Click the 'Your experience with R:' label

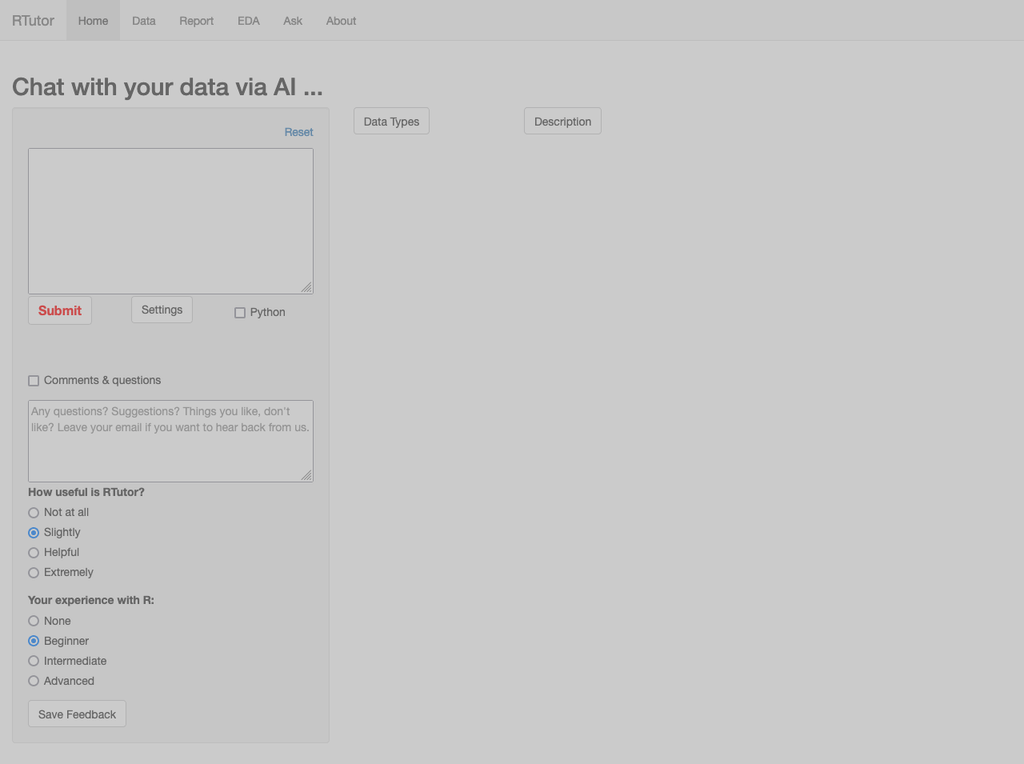[x=91, y=600]
